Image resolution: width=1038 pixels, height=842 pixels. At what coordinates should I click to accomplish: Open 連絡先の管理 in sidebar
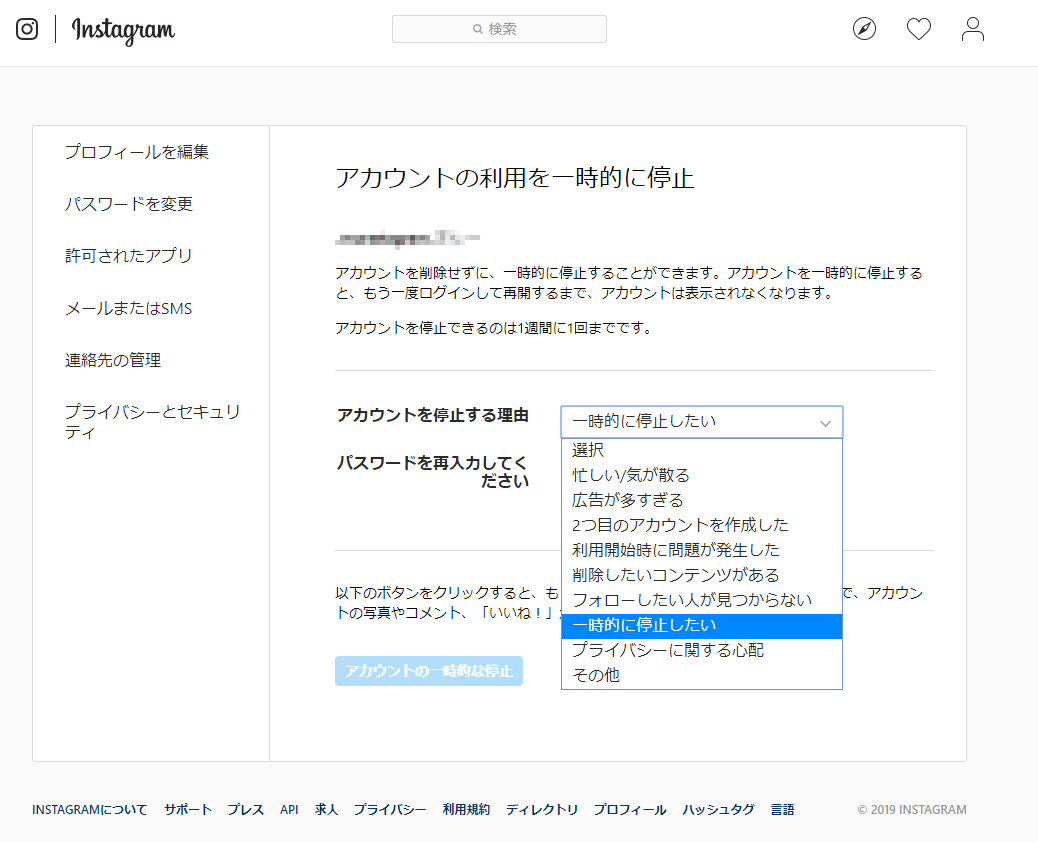pos(113,360)
